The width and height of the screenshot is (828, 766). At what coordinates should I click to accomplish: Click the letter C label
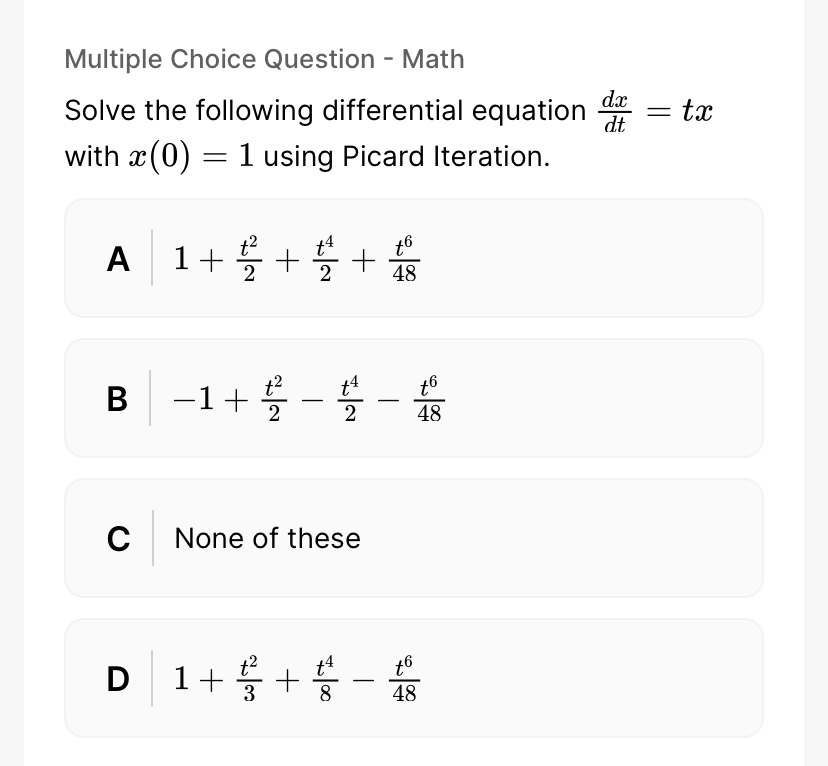pyautogui.click(x=118, y=540)
